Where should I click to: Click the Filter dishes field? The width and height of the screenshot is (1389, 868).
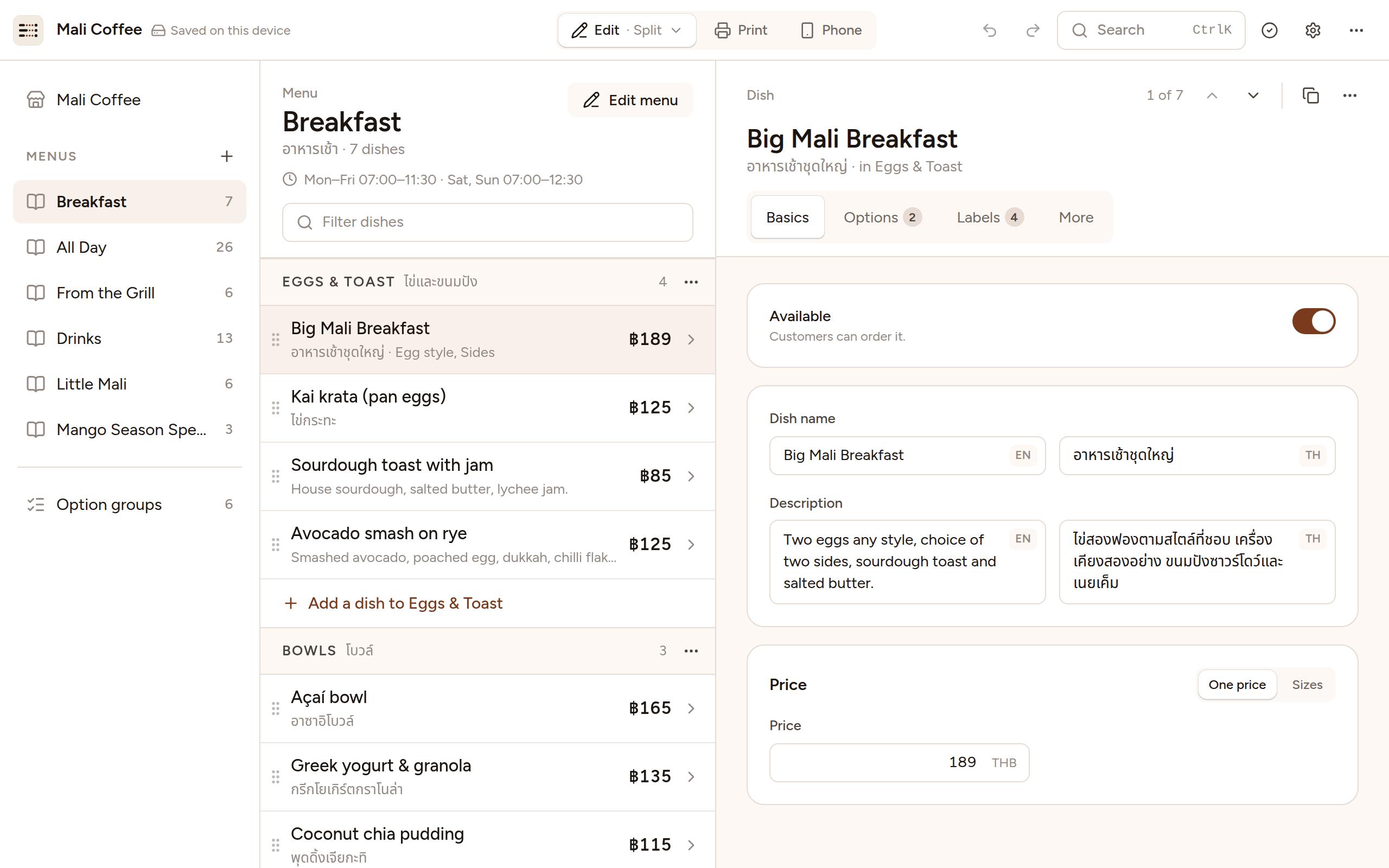tap(487, 222)
